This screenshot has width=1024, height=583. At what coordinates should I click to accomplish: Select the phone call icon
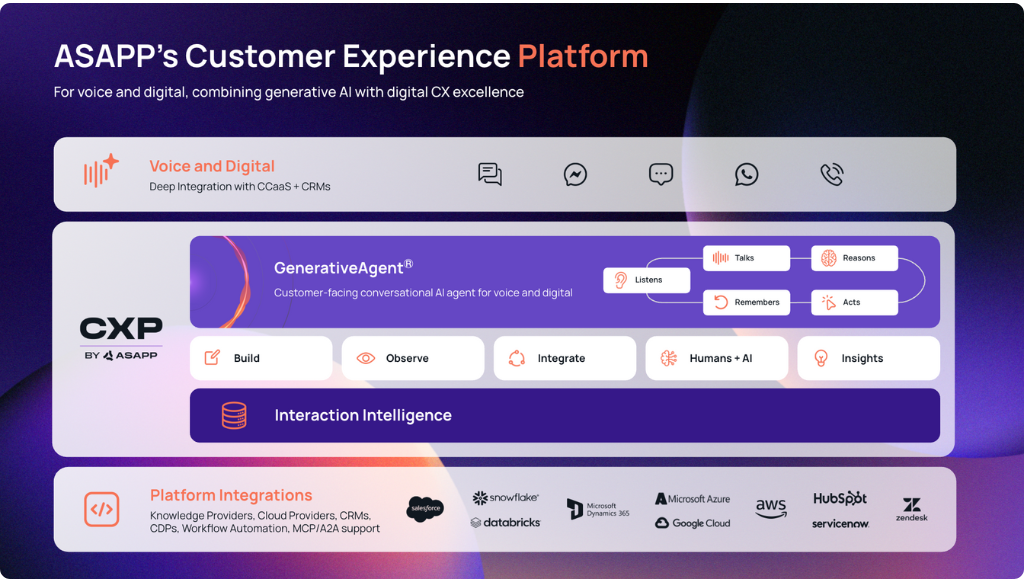pyautogui.click(x=832, y=174)
